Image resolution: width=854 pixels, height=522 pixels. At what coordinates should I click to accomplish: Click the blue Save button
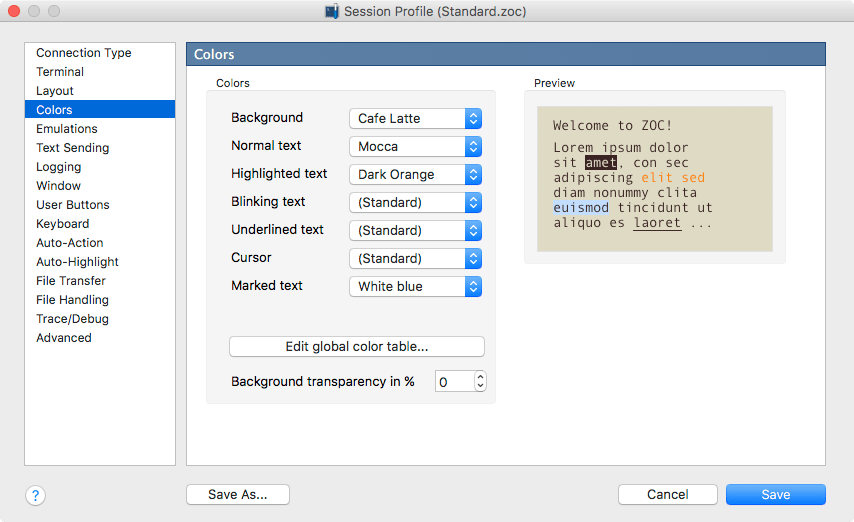(x=776, y=495)
